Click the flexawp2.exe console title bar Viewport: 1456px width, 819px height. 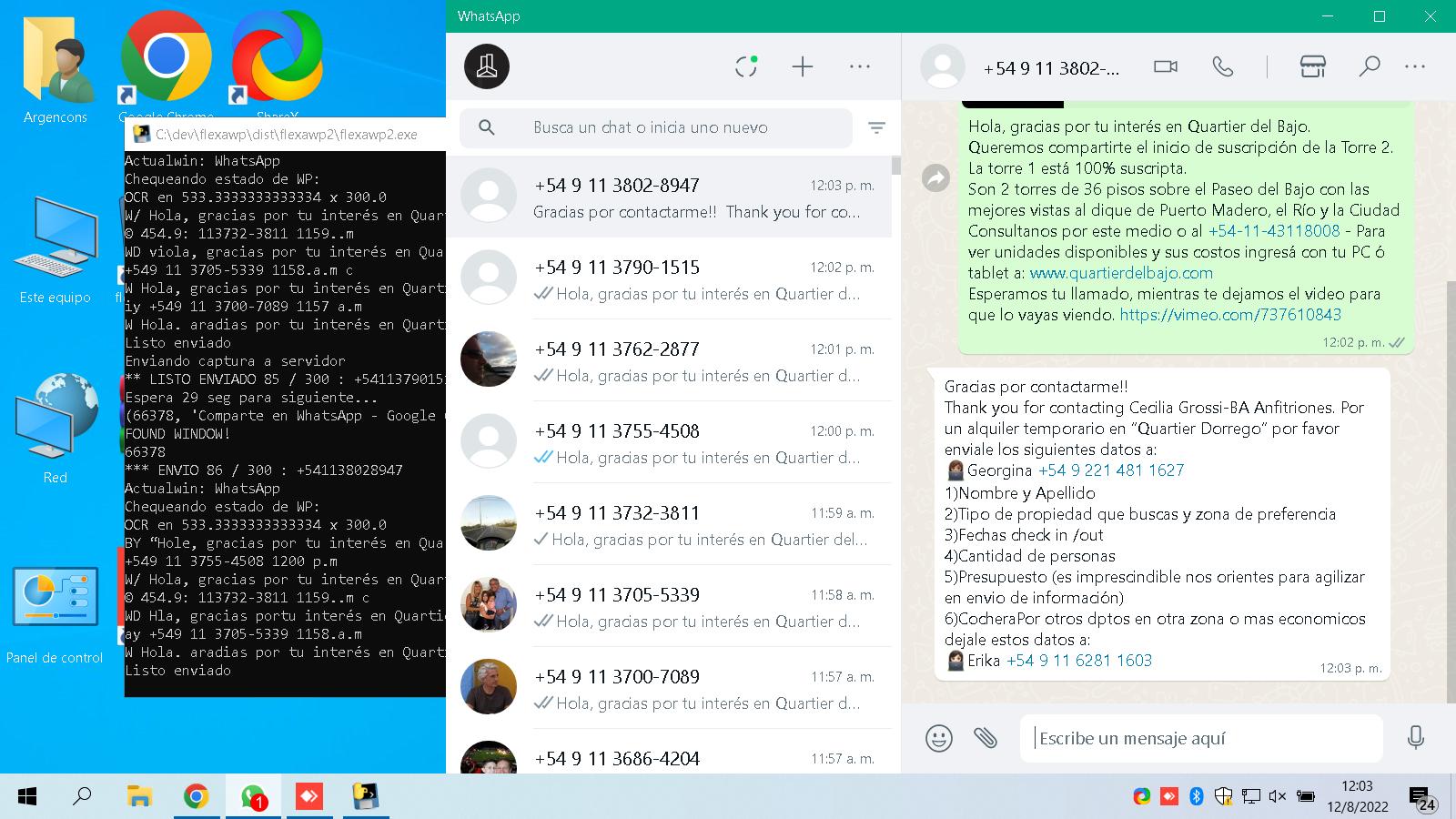[x=286, y=135]
